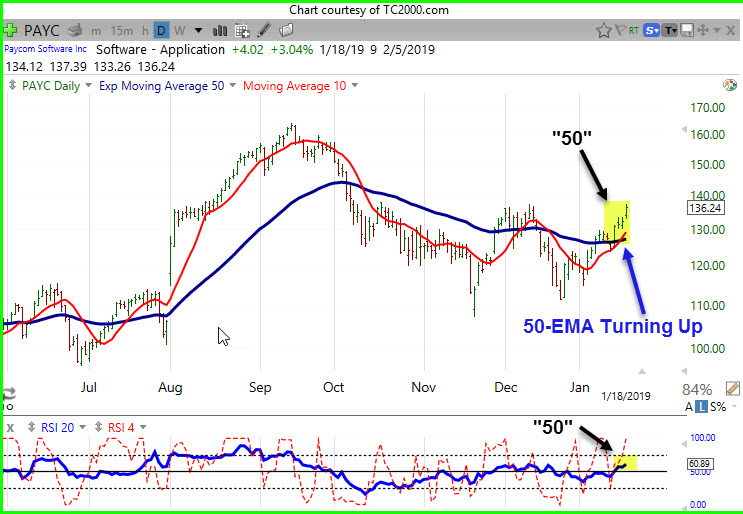Screen dimensions: 743x514
Task: Open the bar-chart plot style icon
Action: click(220, 31)
